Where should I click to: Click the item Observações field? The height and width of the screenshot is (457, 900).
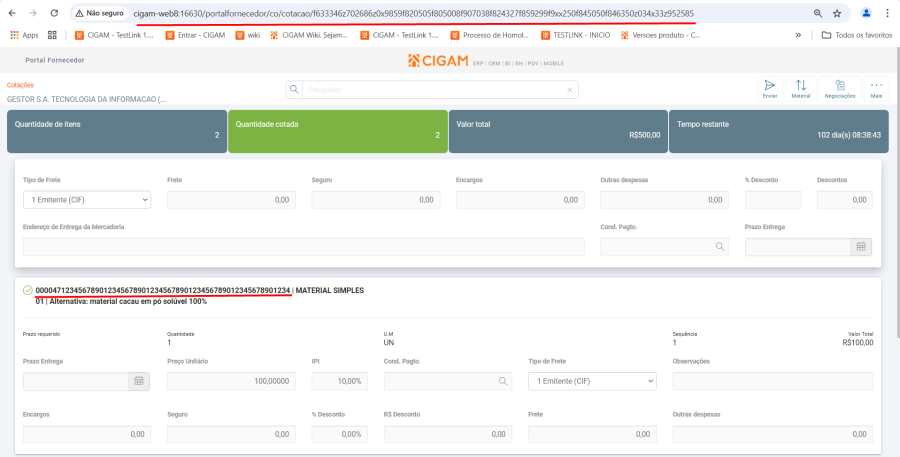click(773, 381)
